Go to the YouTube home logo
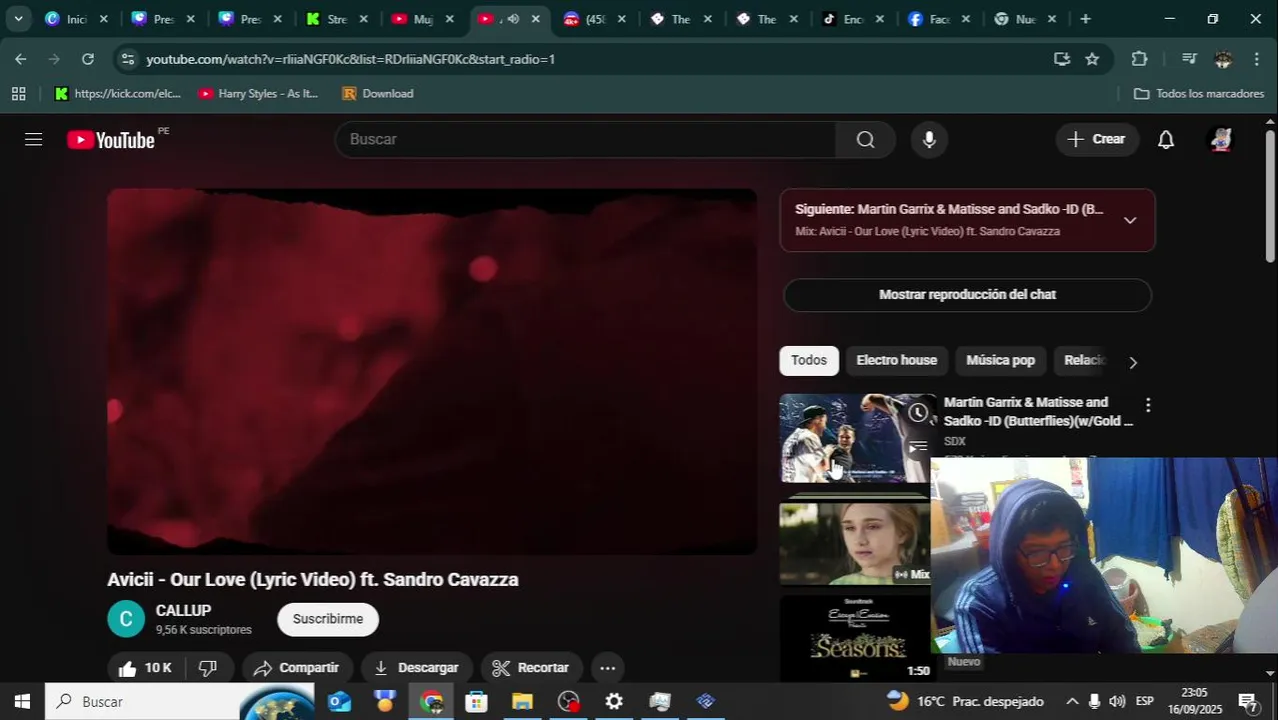The width and height of the screenshot is (1278, 720). pos(111,140)
